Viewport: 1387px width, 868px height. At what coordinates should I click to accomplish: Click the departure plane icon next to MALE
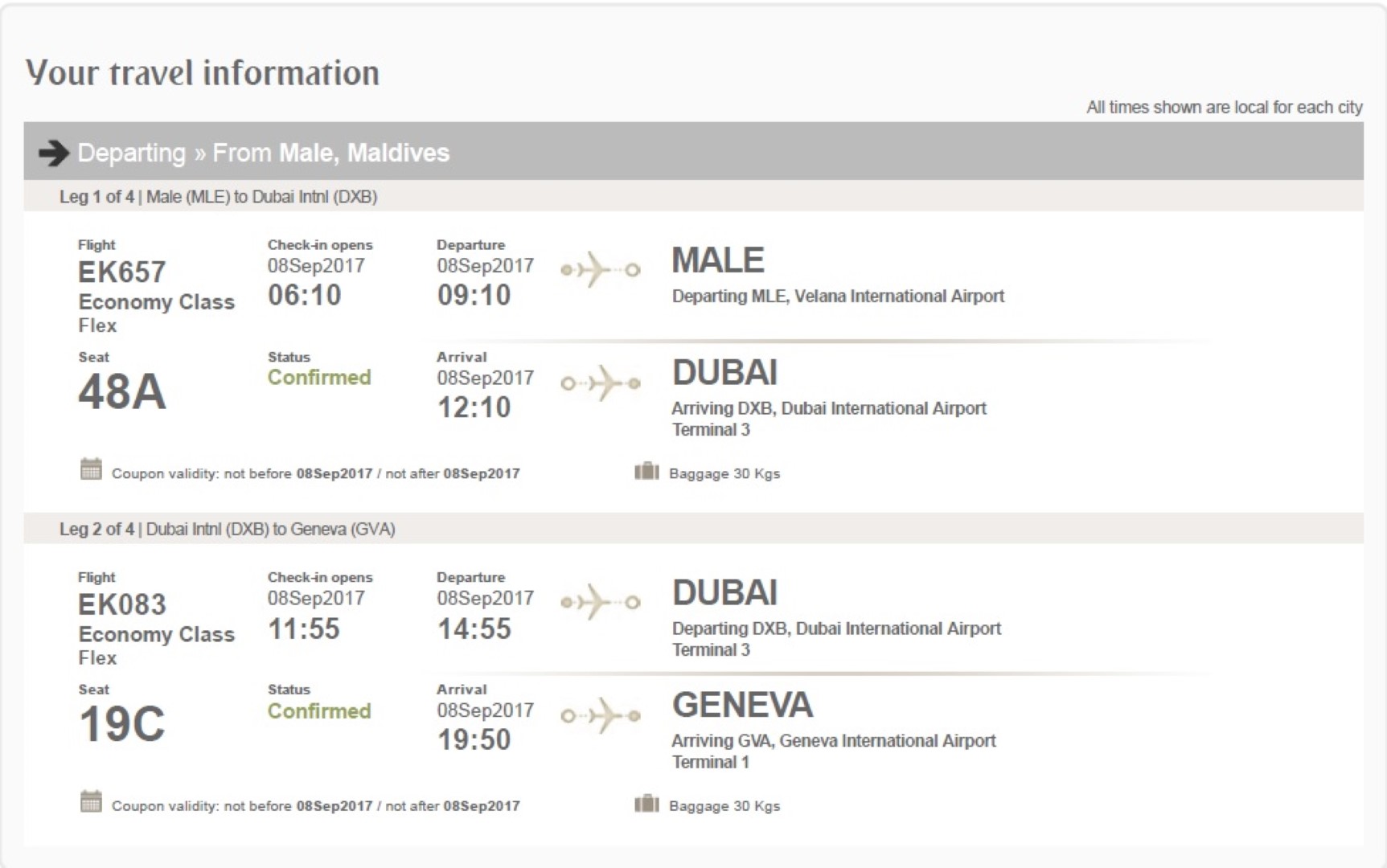click(600, 270)
